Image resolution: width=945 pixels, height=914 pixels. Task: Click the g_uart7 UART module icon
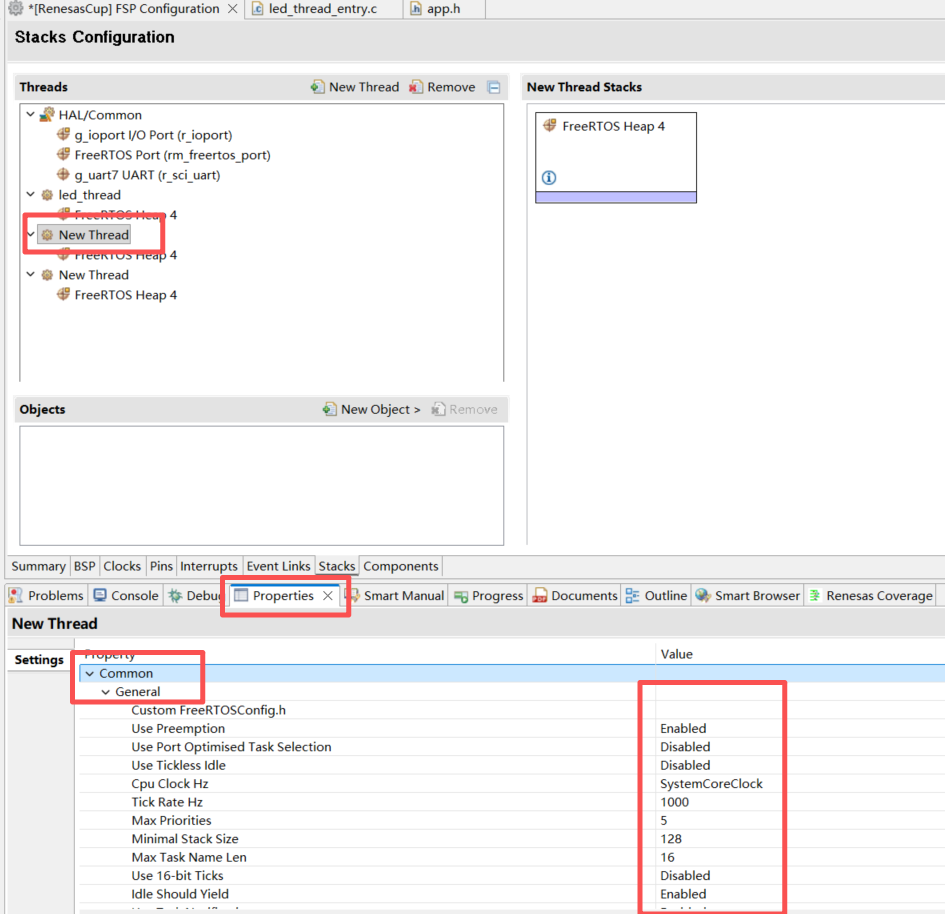(63, 174)
